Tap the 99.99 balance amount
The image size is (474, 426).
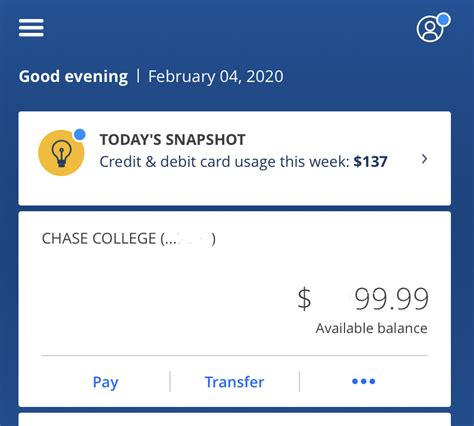point(391,299)
